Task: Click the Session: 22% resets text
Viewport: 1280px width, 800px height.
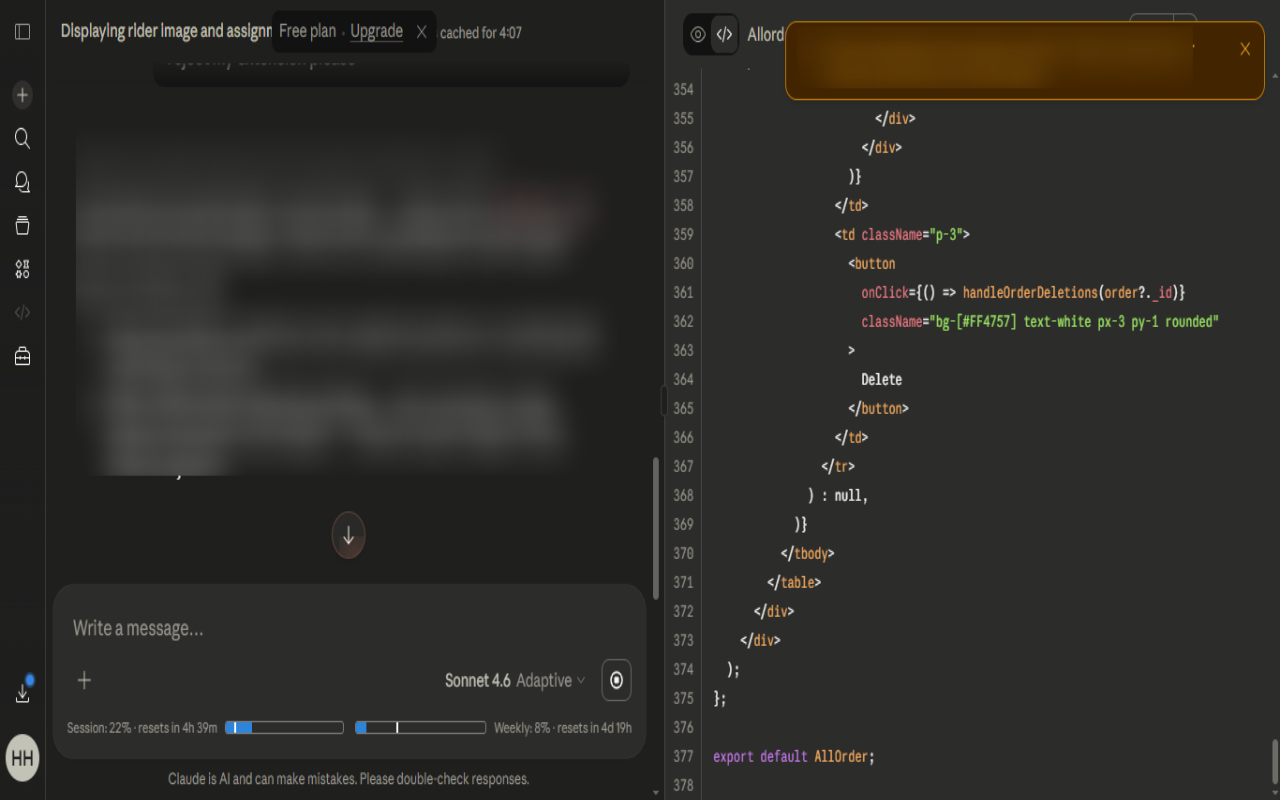Action: 142,728
